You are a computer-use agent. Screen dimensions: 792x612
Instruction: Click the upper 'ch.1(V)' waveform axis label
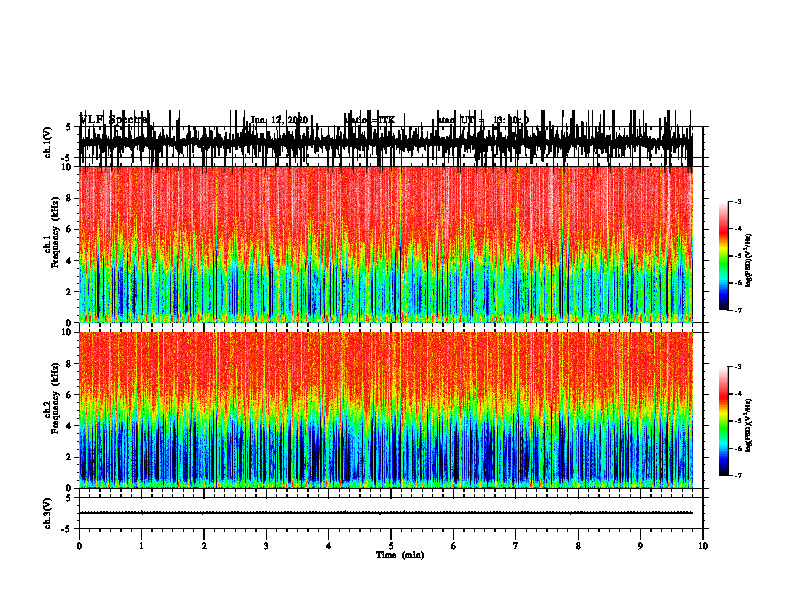[x=48, y=142]
